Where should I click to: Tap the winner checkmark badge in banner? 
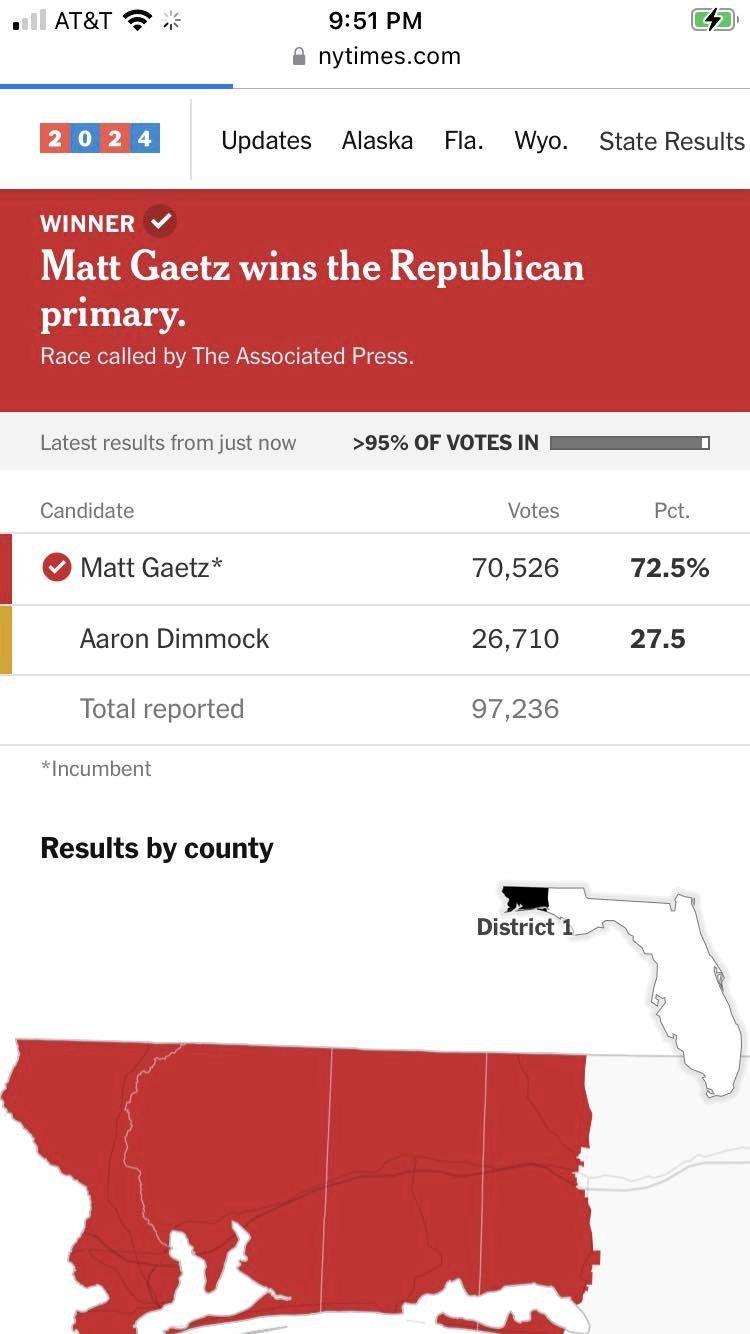click(160, 222)
